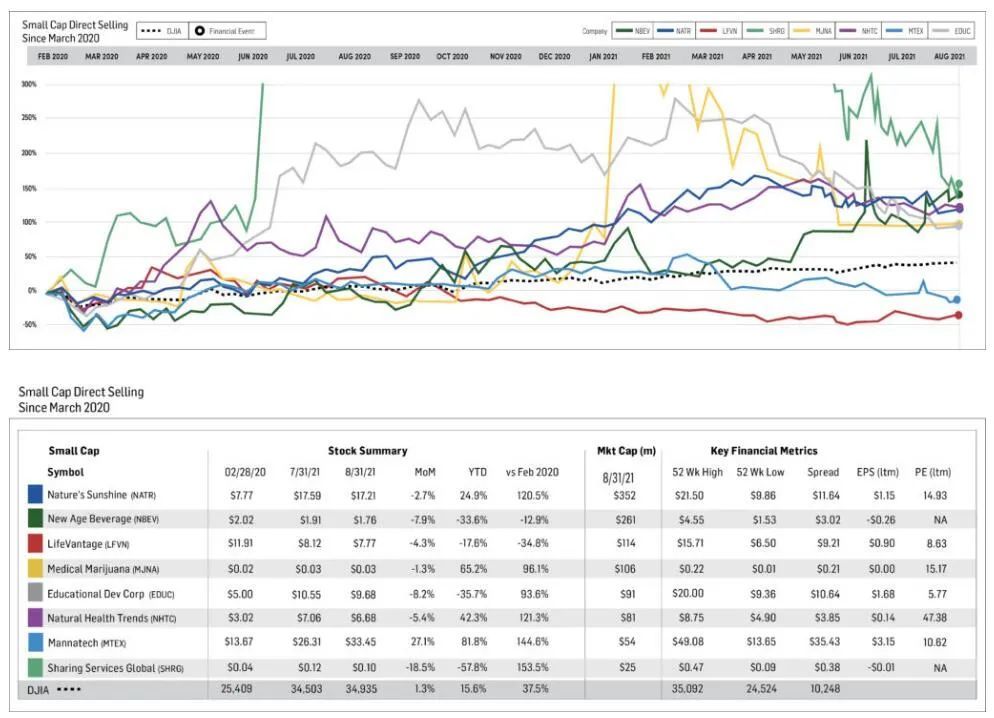994x718 pixels.
Task: Click the gray Educational Dev Corp swatch
Action: [35, 593]
